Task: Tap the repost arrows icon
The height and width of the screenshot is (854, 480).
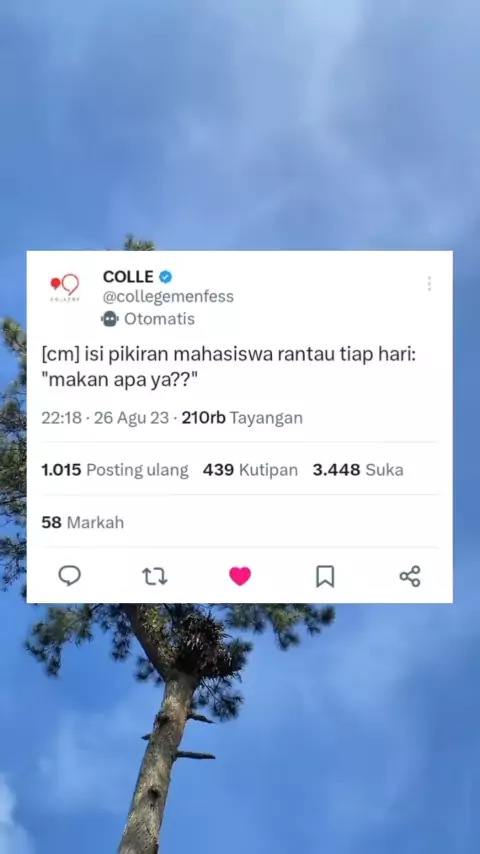Action: (x=155, y=576)
